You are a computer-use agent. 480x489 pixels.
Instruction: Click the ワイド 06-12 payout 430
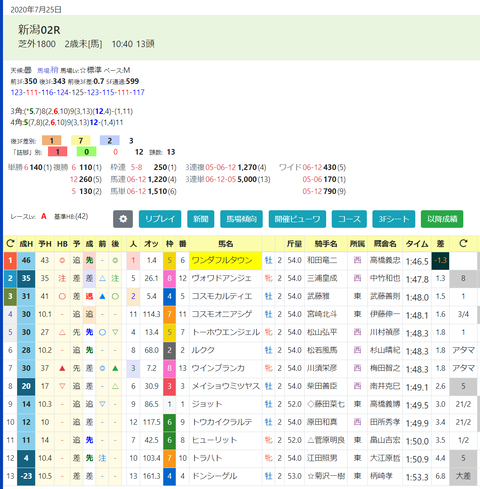click(330, 167)
